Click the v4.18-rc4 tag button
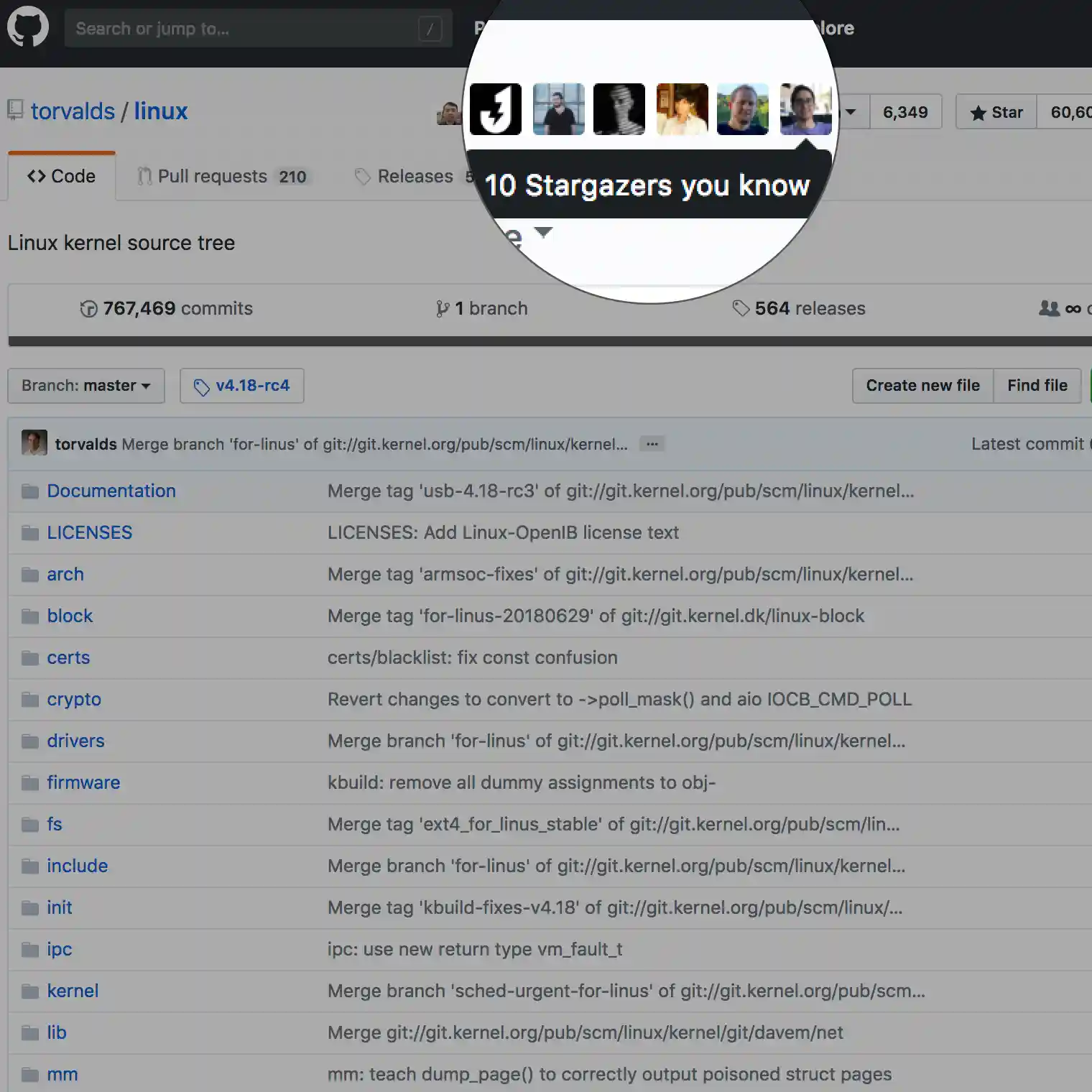This screenshot has height=1092, width=1092. (x=242, y=386)
